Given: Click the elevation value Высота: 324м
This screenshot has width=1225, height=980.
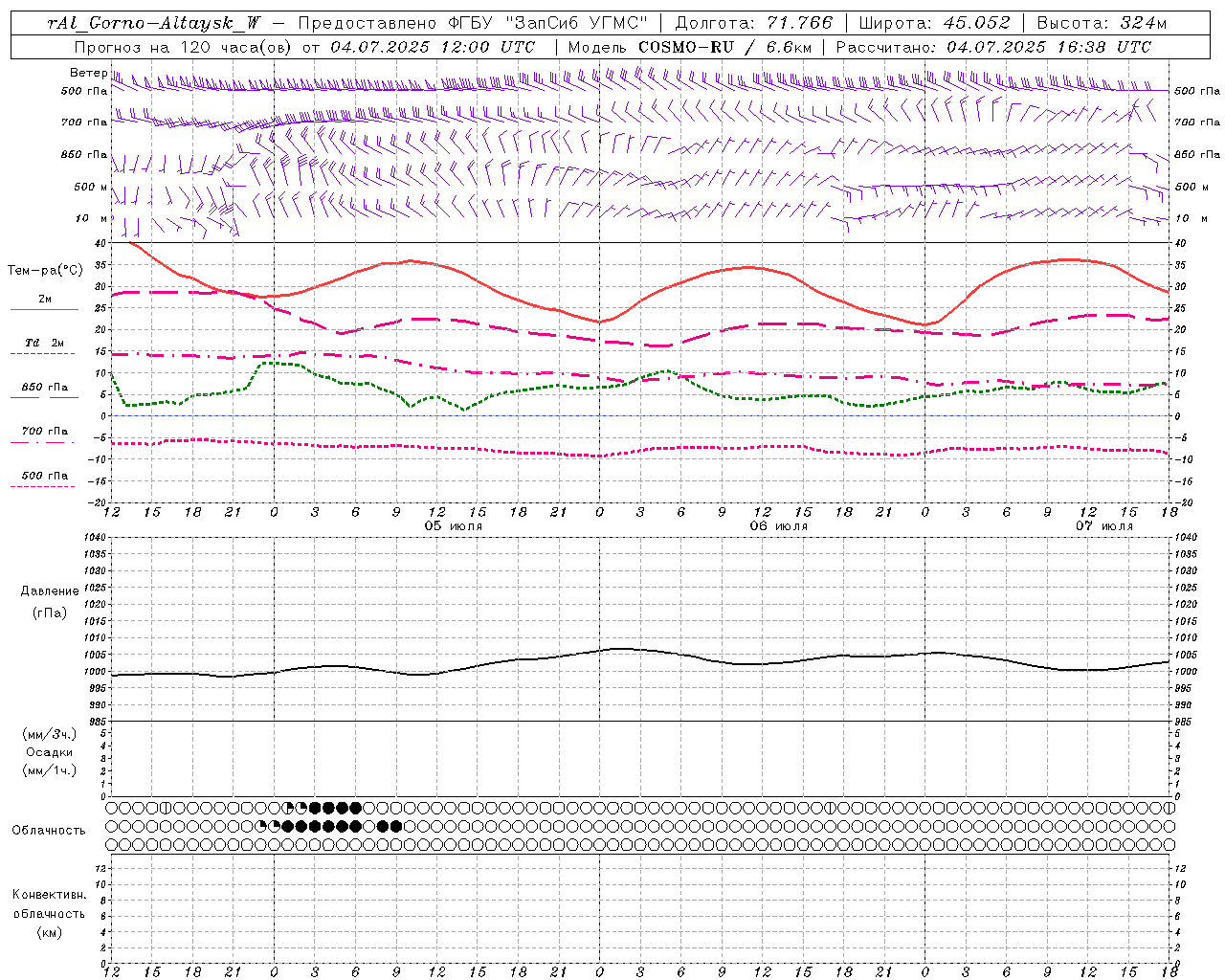Looking at the screenshot, I should pos(1102,23).
